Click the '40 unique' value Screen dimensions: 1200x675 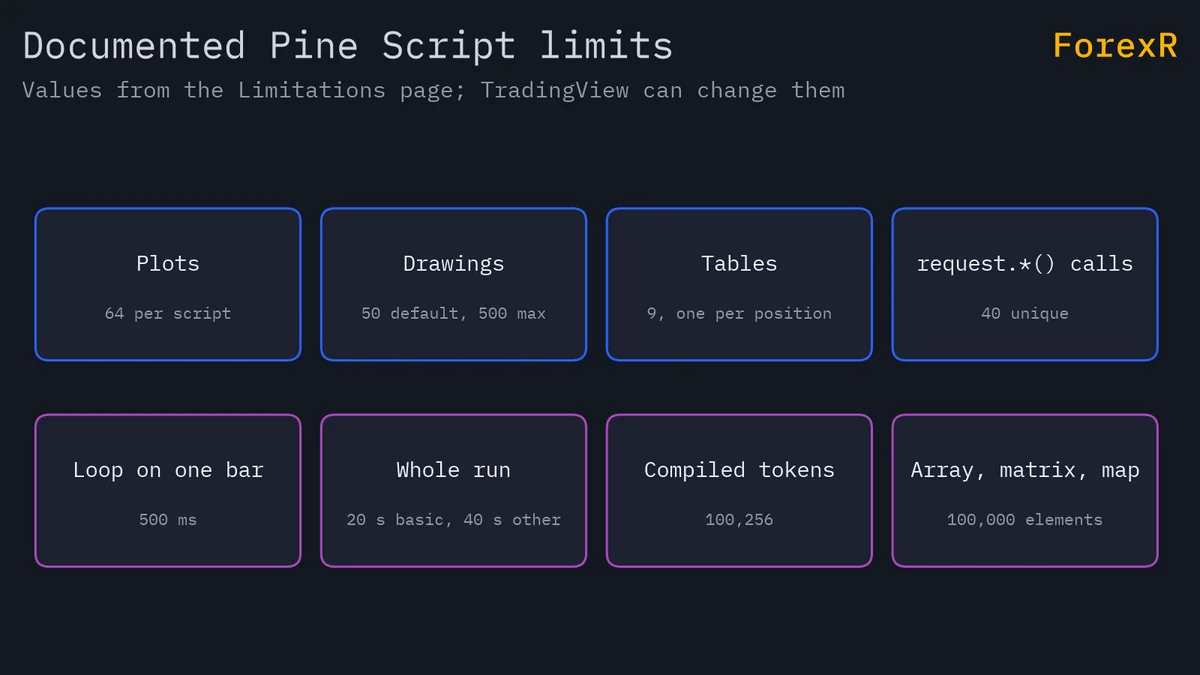pos(1025,313)
